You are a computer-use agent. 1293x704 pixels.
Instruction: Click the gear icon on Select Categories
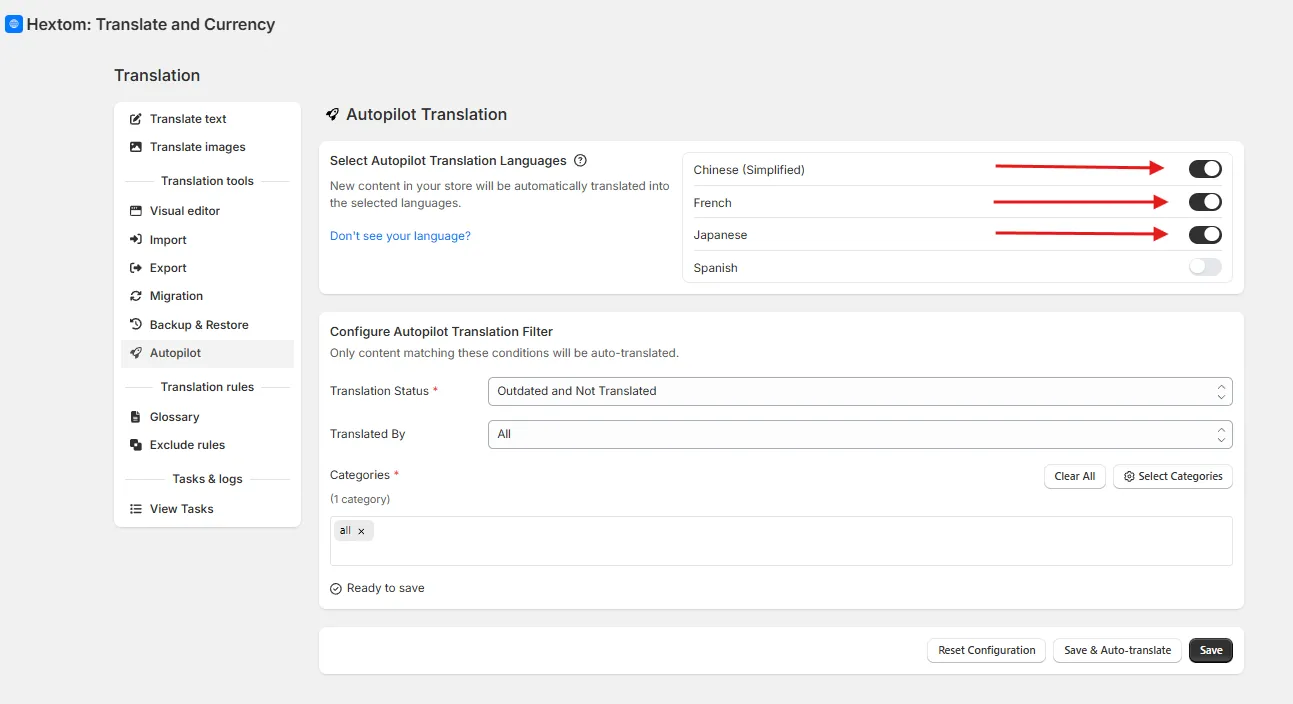click(x=1129, y=477)
